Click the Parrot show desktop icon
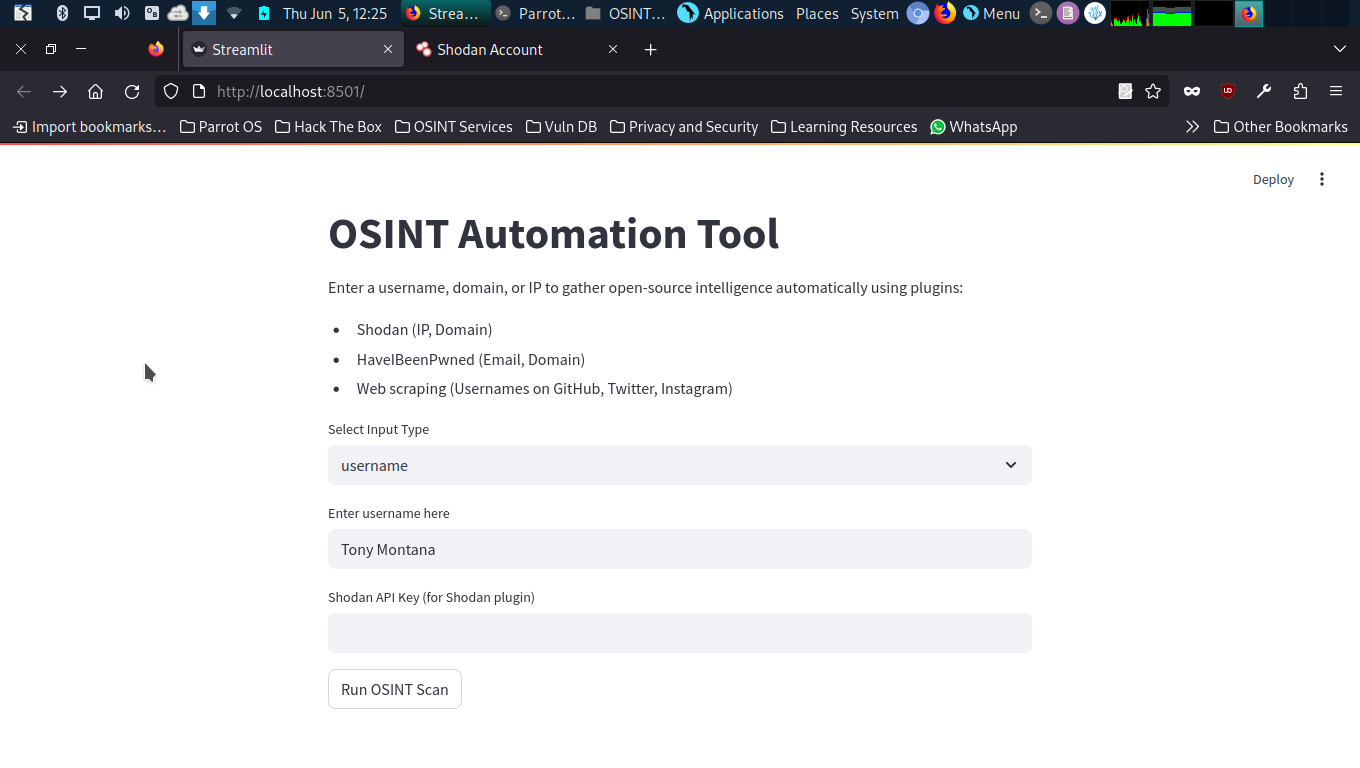1360x768 pixels. click(22, 13)
